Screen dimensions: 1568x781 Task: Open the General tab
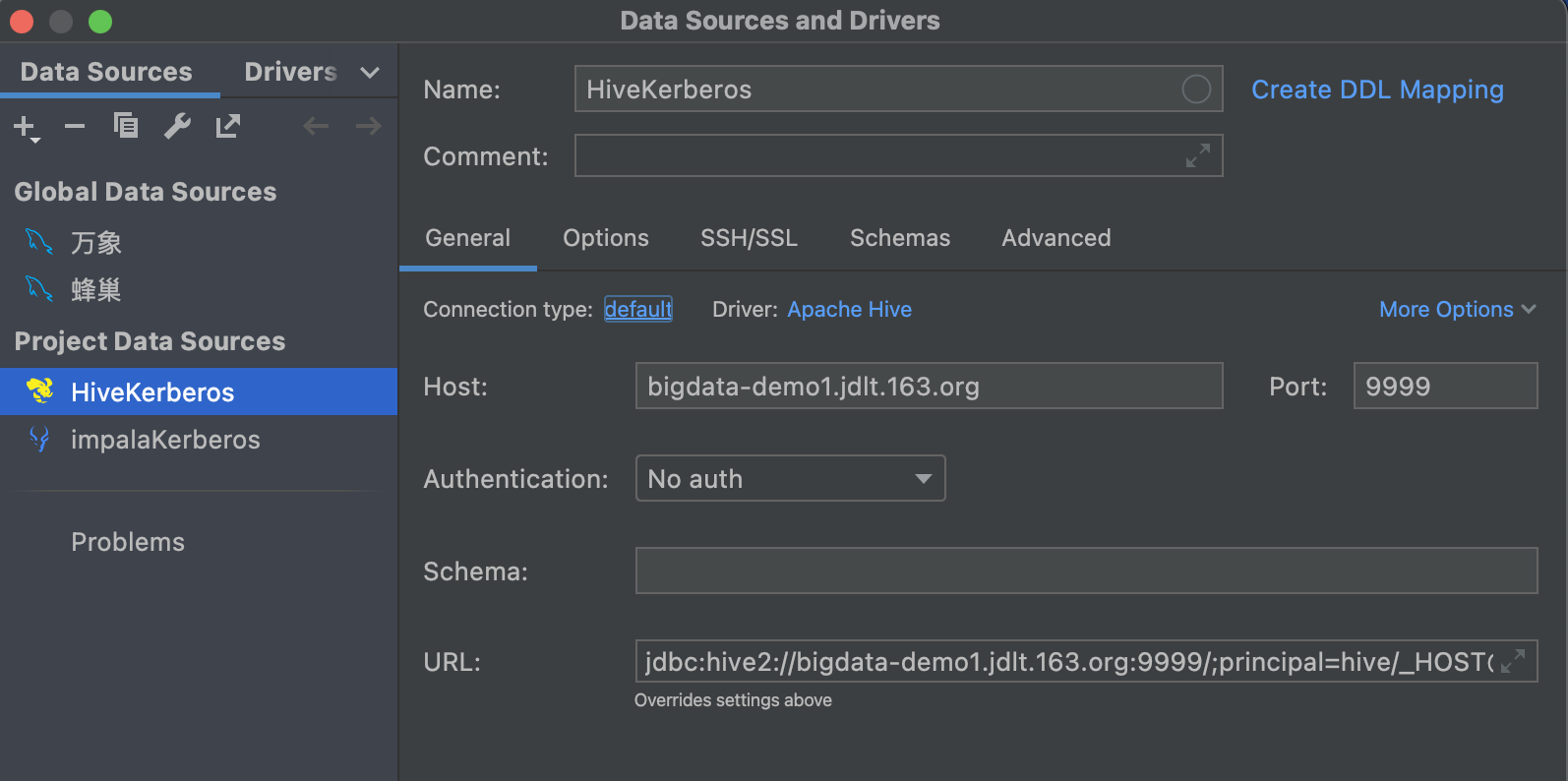pyautogui.click(x=468, y=238)
